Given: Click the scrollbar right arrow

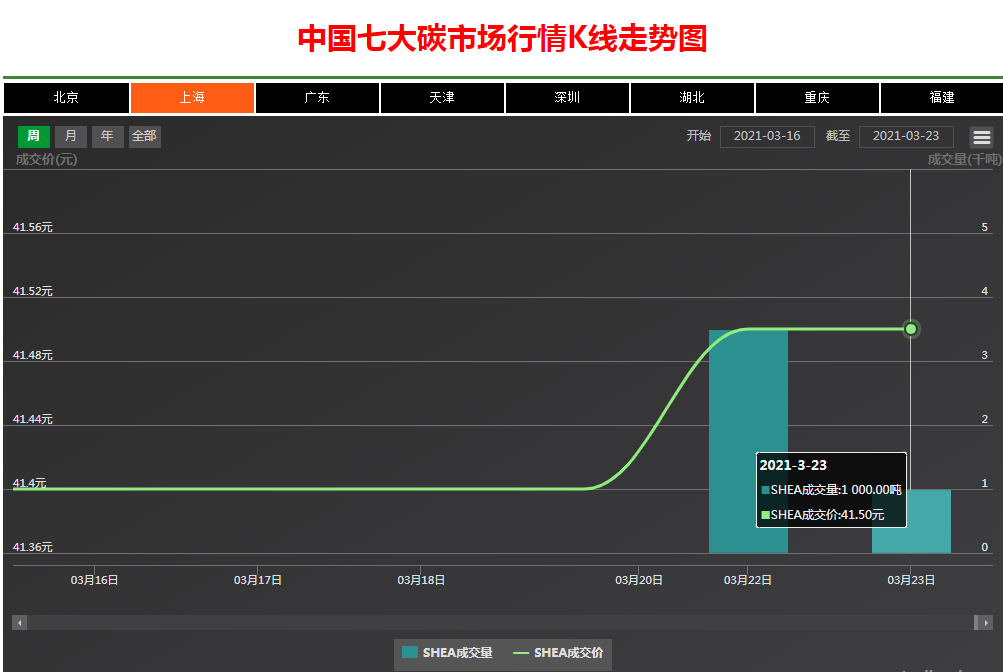Looking at the screenshot, I should (x=986, y=622).
